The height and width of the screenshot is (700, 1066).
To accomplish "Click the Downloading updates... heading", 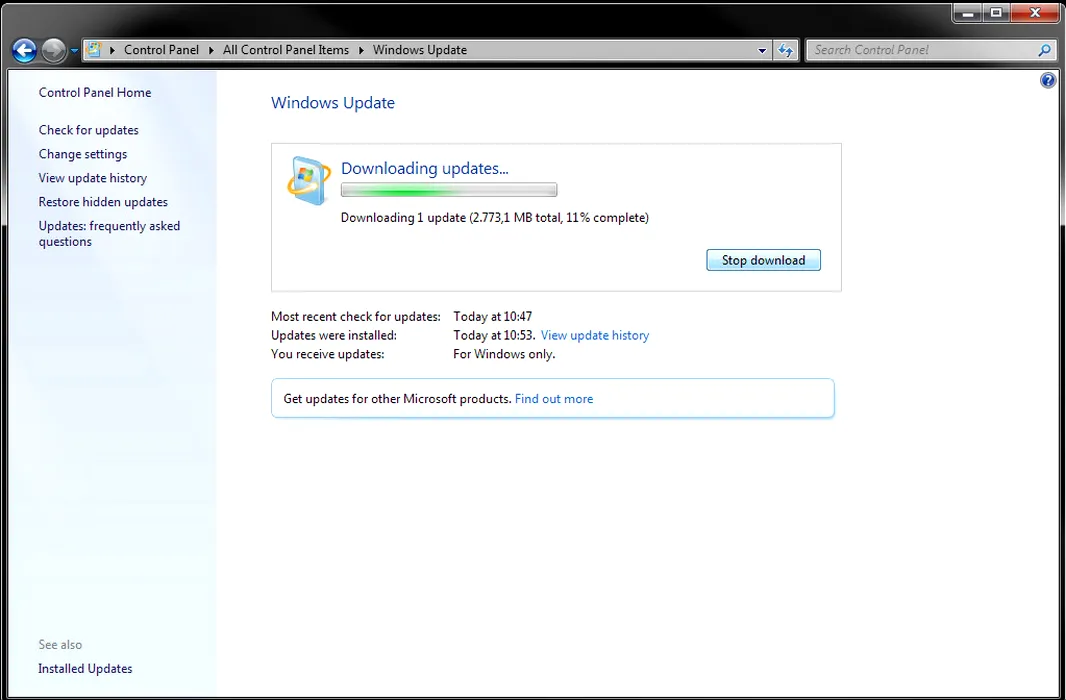I will coord(424,169).
